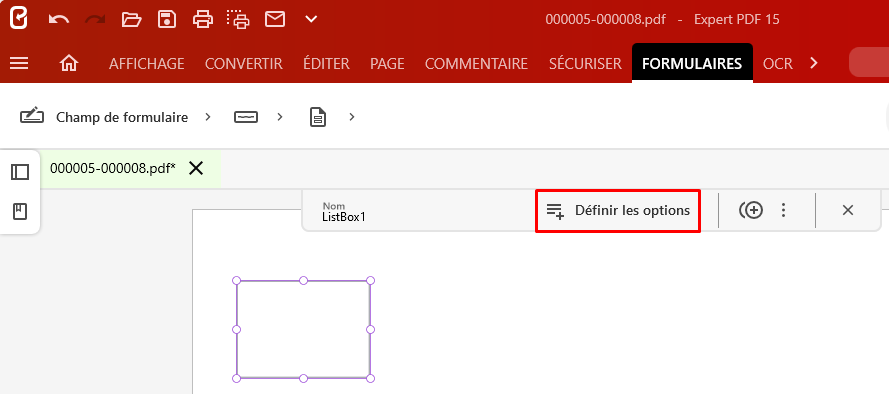Switch to the AFFICHAGE tab
Screen dimensions: 889x394
146,63
